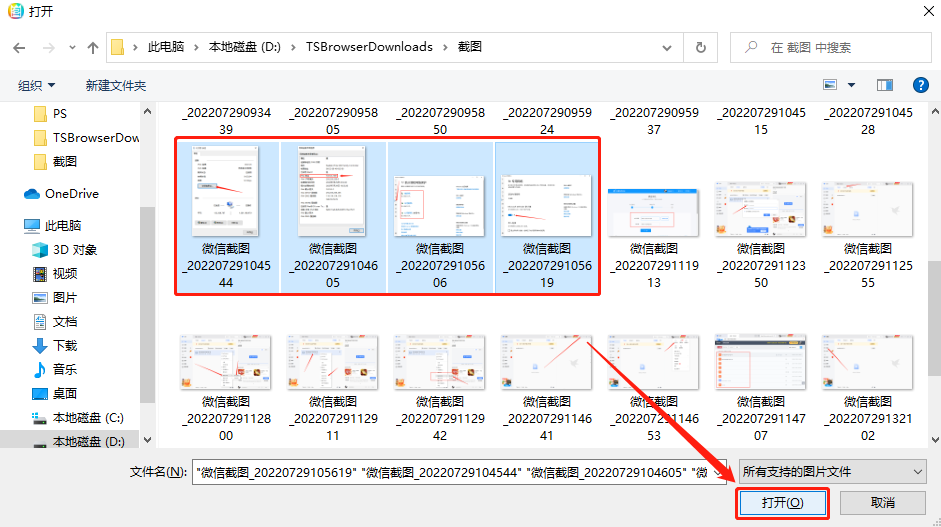Go up one folder level
The height and width of the screenshot is (527, 941).
pos(92,48)
